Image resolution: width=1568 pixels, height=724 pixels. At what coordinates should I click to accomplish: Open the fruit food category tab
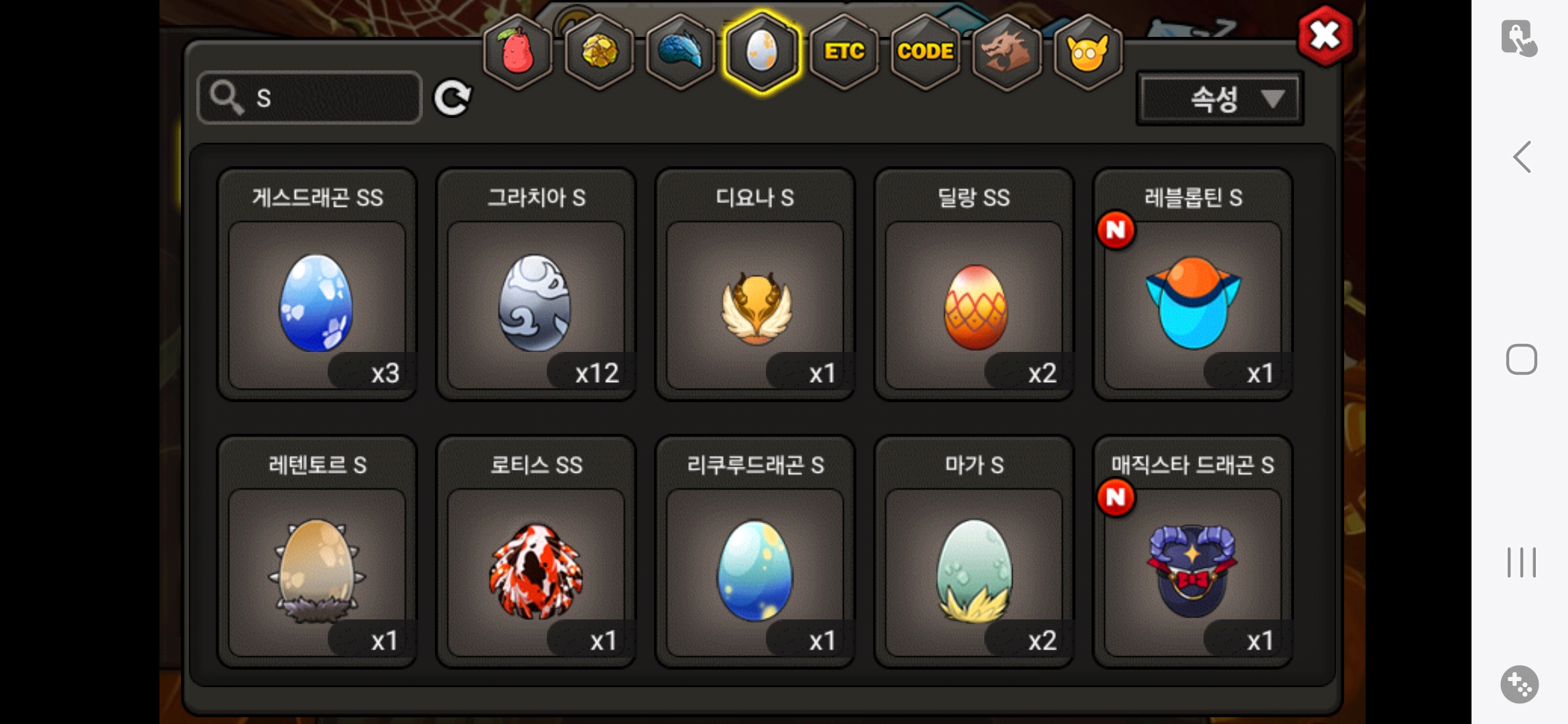[517, 52]
